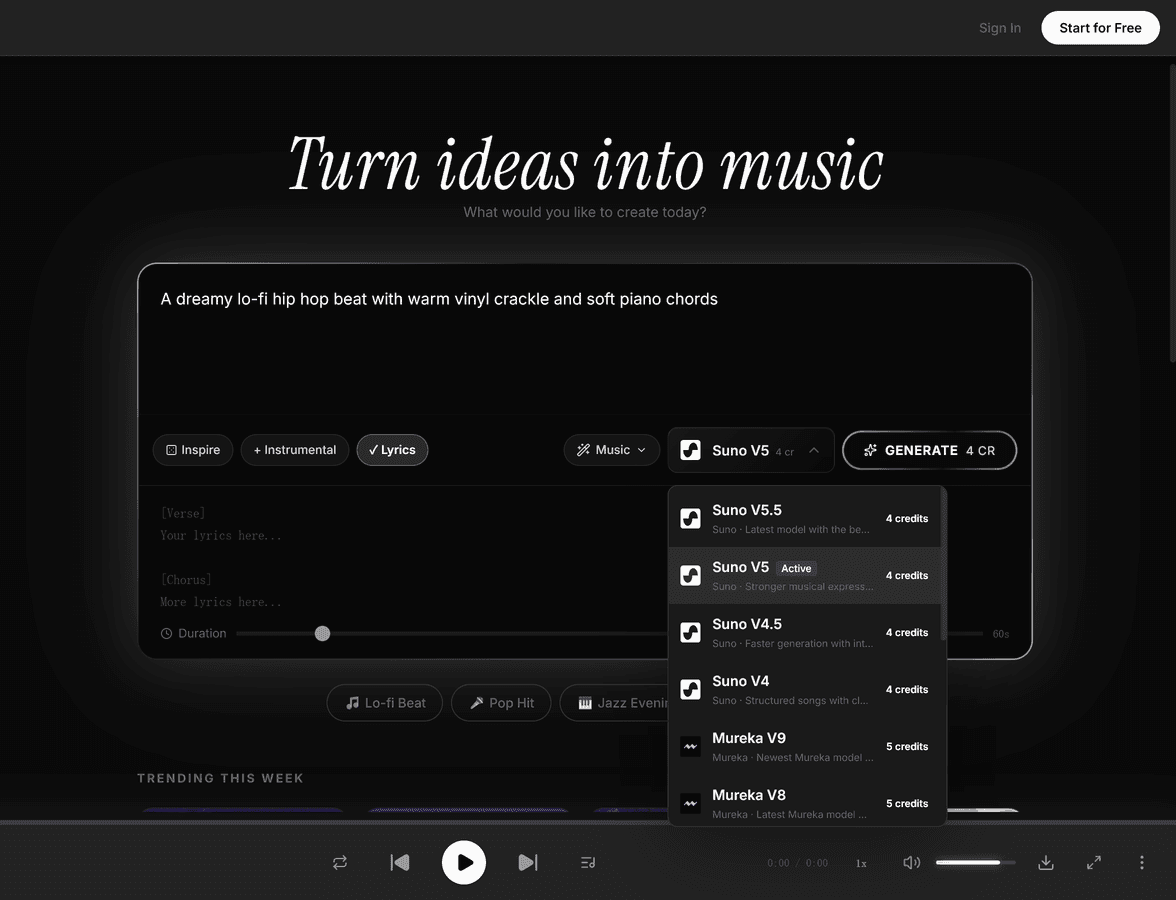Image resolution: width=1176 pixels, height=900 pixels.
Task: Click the Active badge on Suno V5
Action: pyautogui.click(x=796, y=568)
